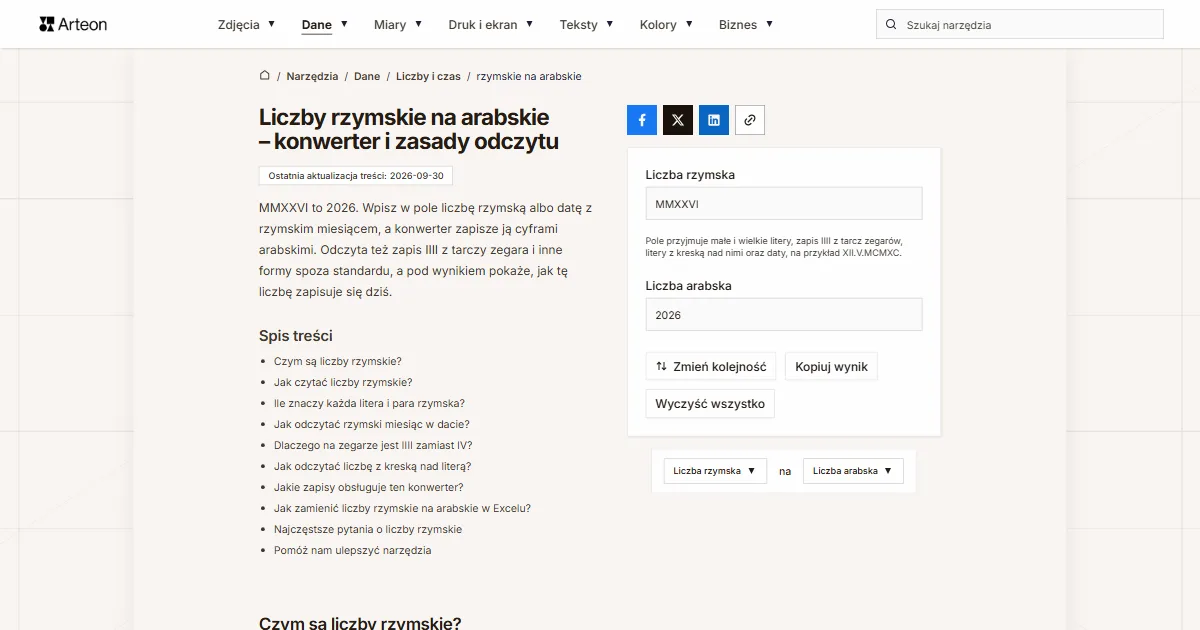Share page on X (Twitter)
The width and height of the screenshot is (1200, 630).
678,120
